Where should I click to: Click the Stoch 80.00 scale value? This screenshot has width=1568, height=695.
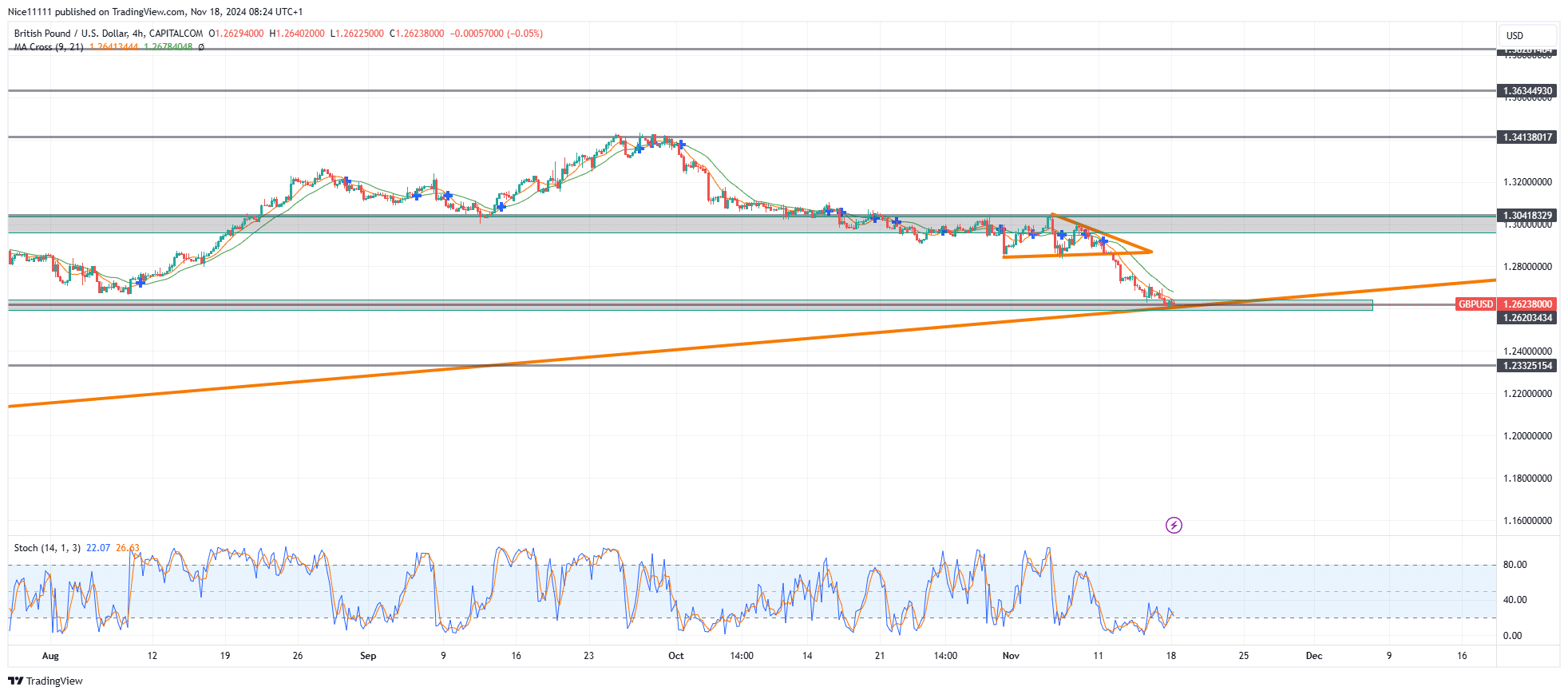click(1515, 565)
